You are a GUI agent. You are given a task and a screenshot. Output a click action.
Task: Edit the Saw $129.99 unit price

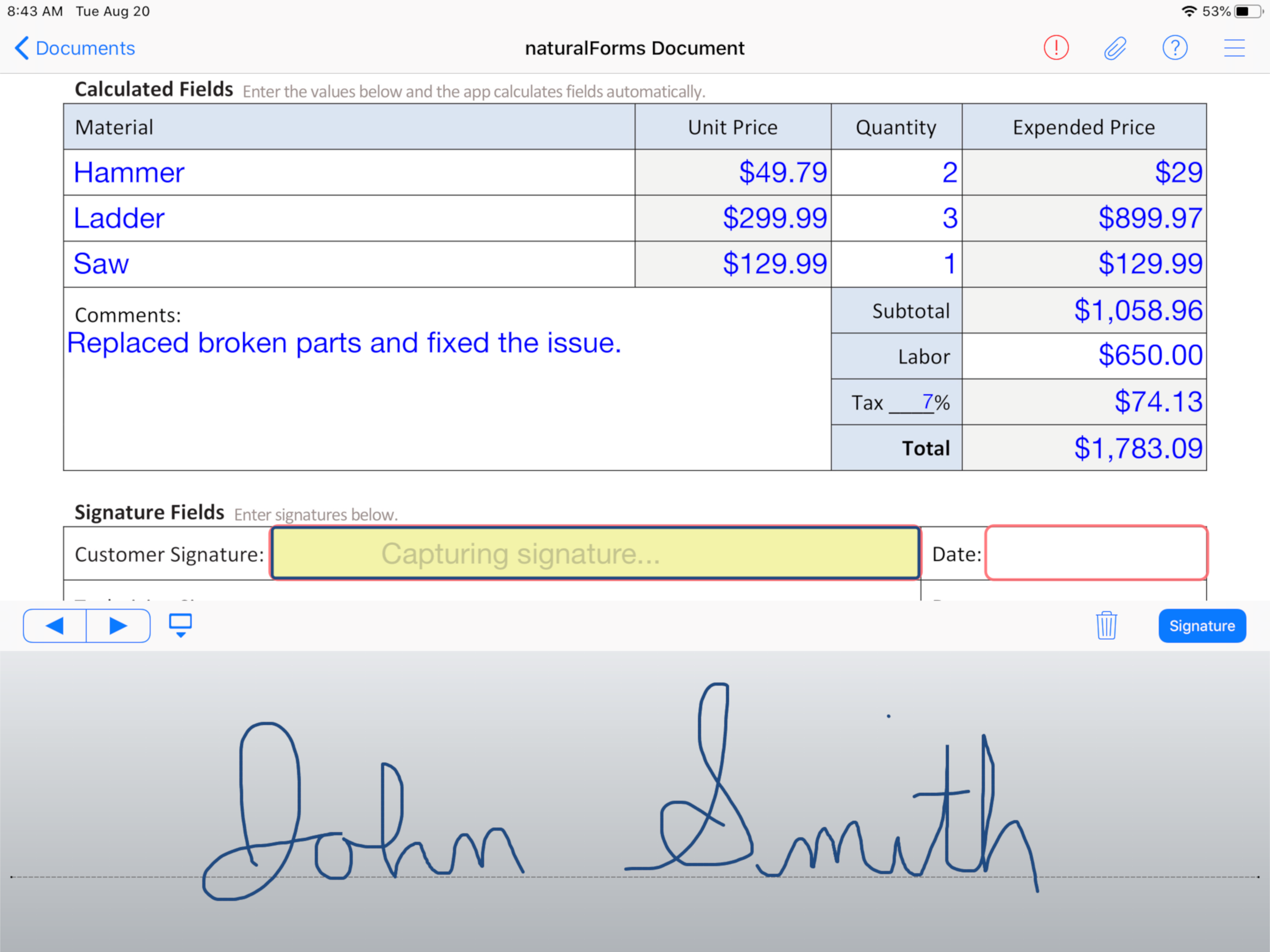[x=733, y=264]
